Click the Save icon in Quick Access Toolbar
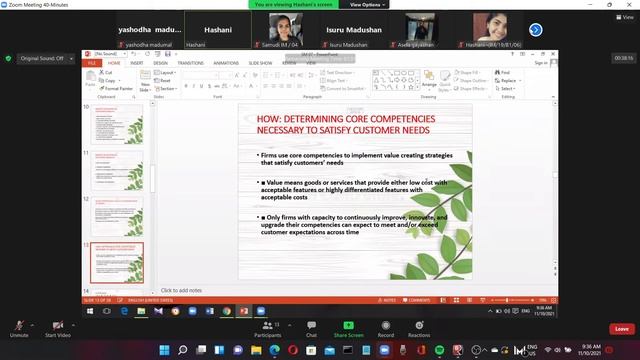This screenshot has width=640, height=360. (168, 54)
